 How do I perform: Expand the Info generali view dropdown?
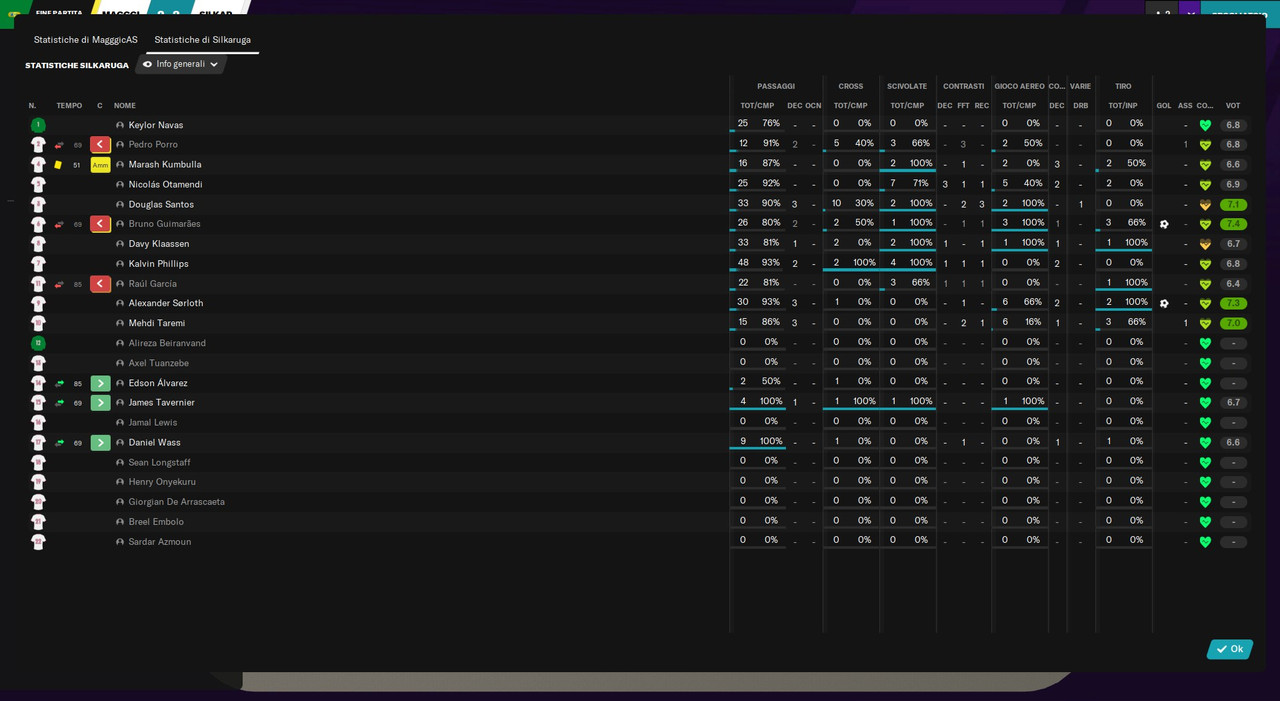click(x=181, y=64)
